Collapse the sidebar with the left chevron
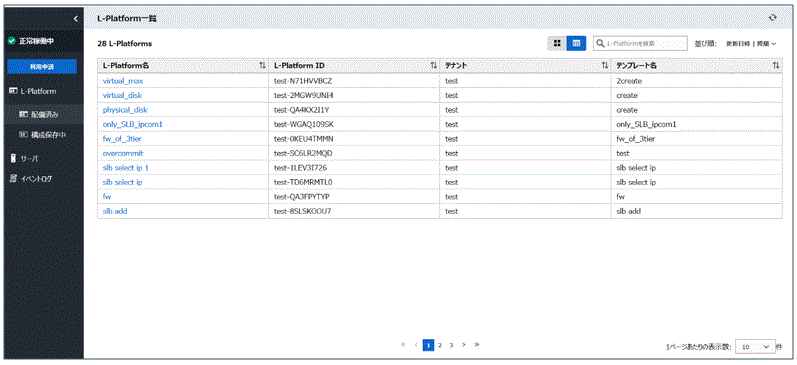 pyautogui.click(x=75, y=19)
